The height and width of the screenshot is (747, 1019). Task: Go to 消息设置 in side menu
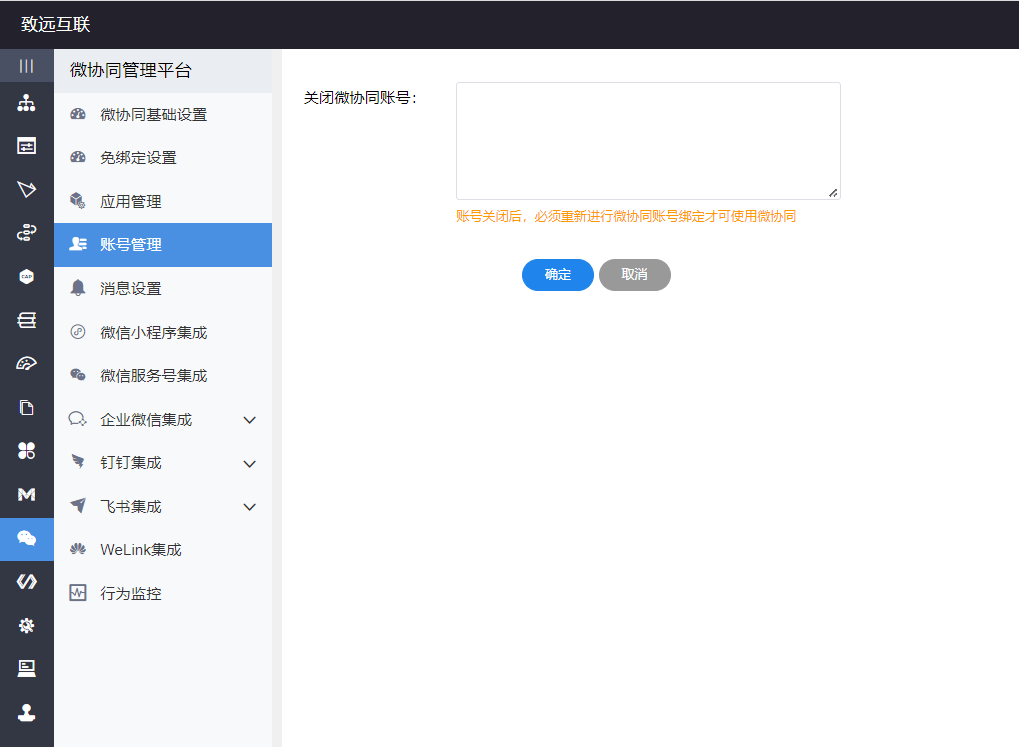tap(131, 289)
